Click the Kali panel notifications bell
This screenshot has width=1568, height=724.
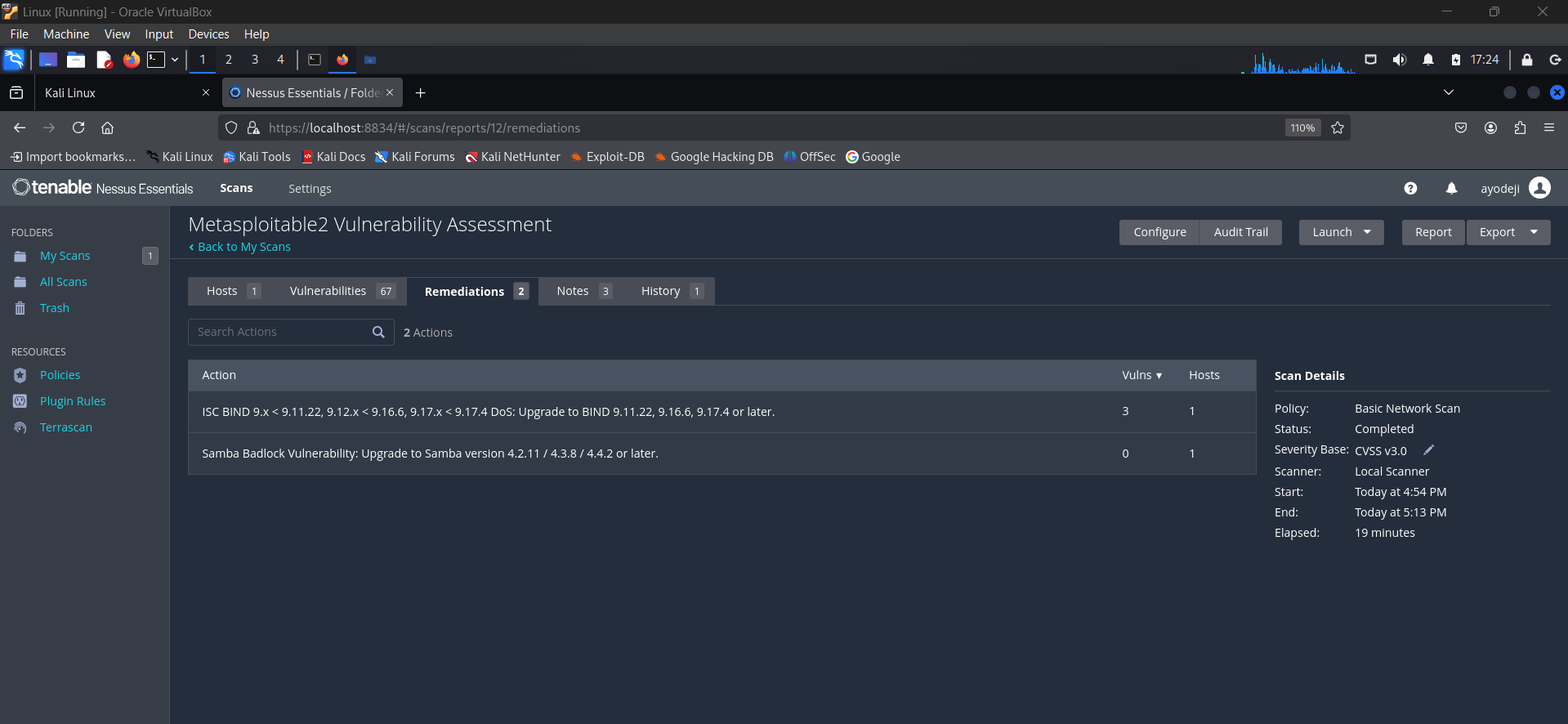(x=1428, y=60)
